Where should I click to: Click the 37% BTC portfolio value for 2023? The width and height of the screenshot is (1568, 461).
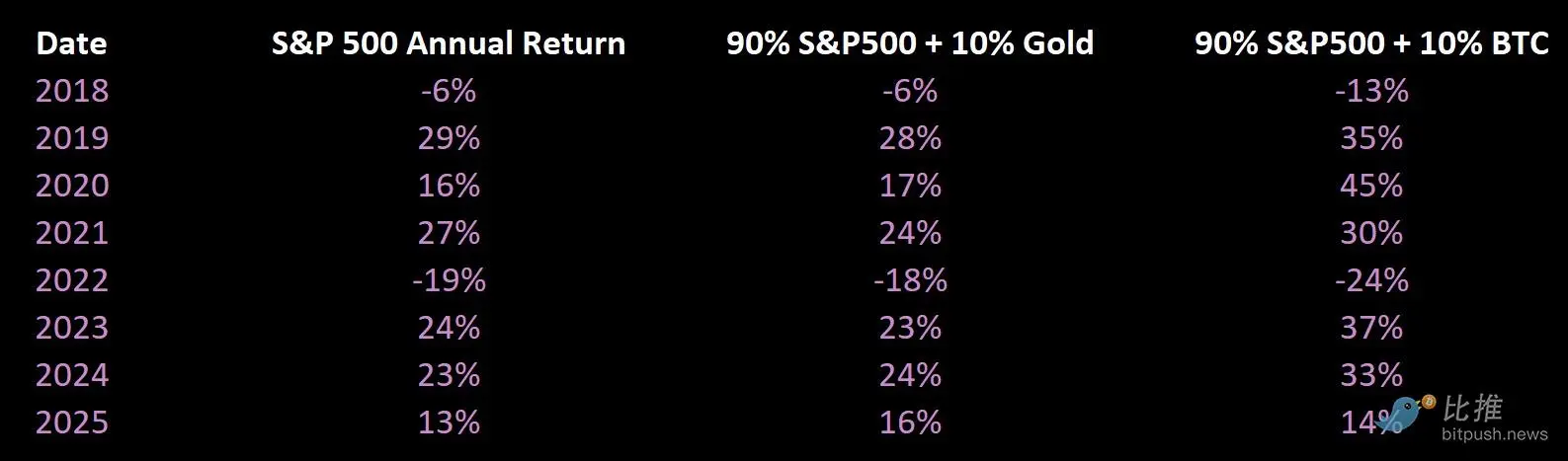(x=1371, y=328)
